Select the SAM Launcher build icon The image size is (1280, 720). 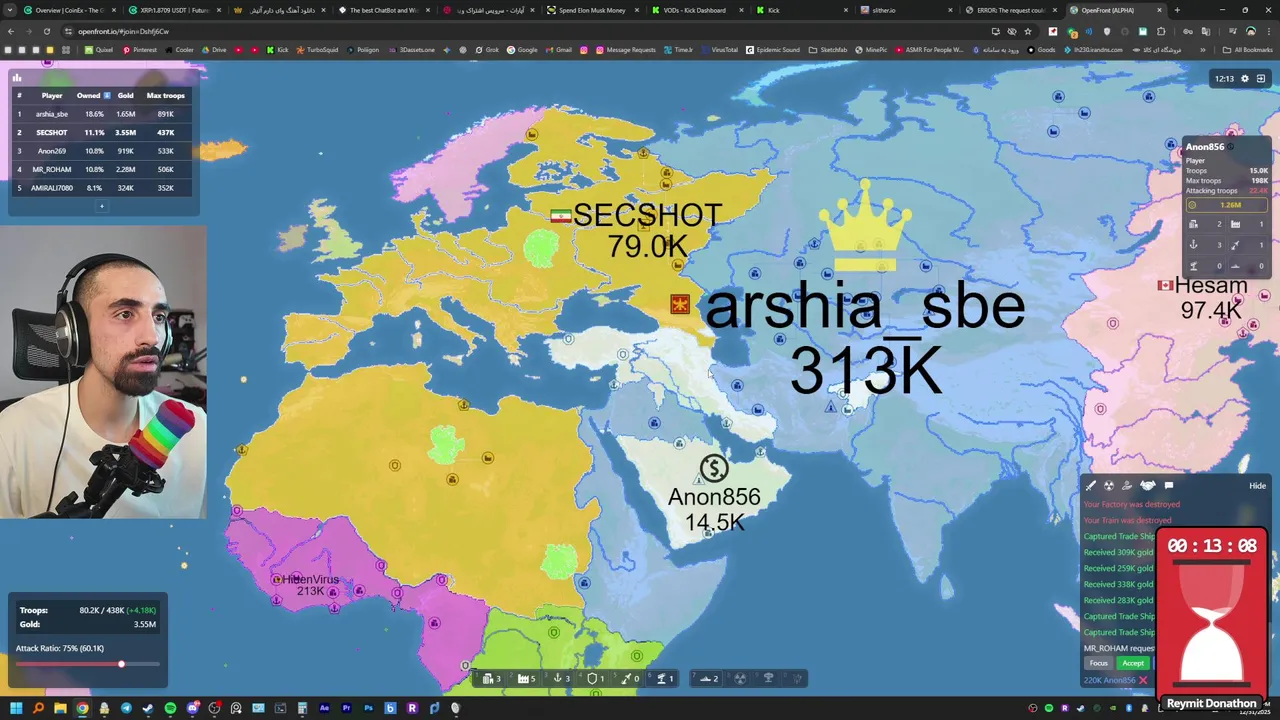point(661,679)
